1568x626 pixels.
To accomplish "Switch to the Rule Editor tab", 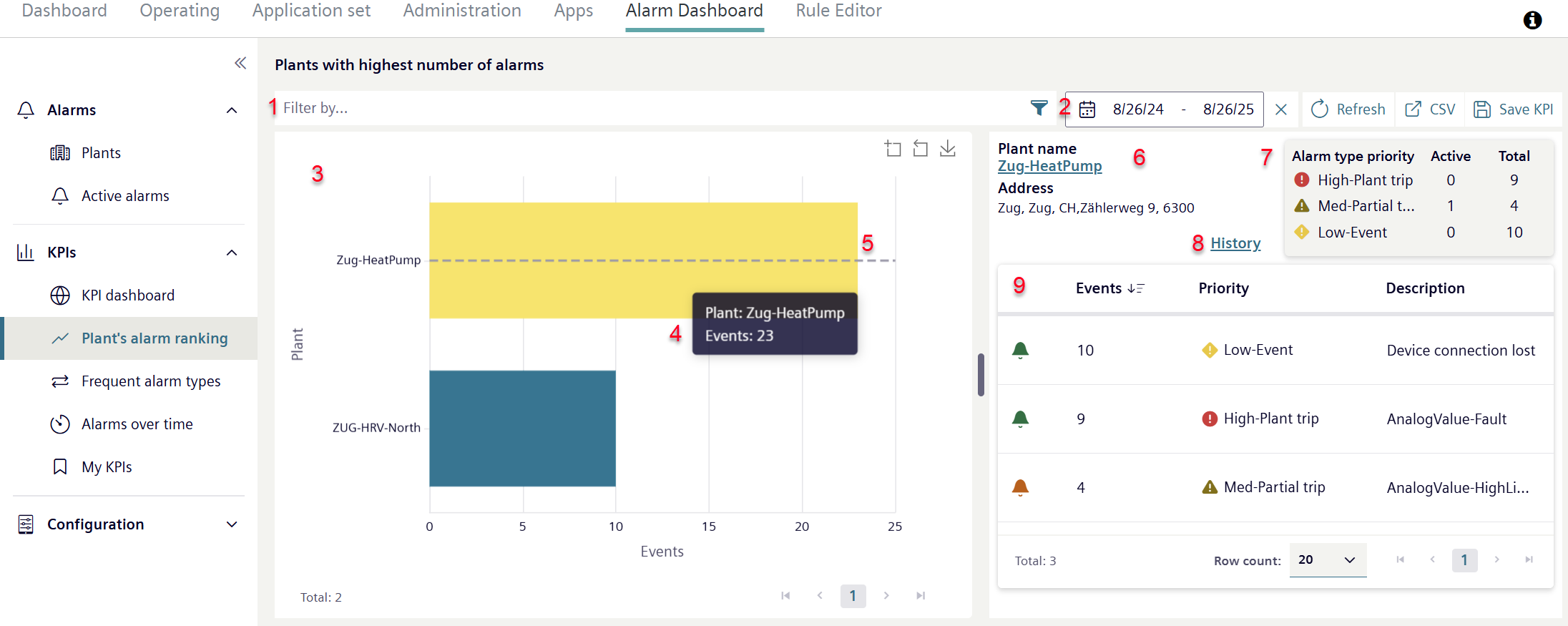I will click(x=838, y=11).
